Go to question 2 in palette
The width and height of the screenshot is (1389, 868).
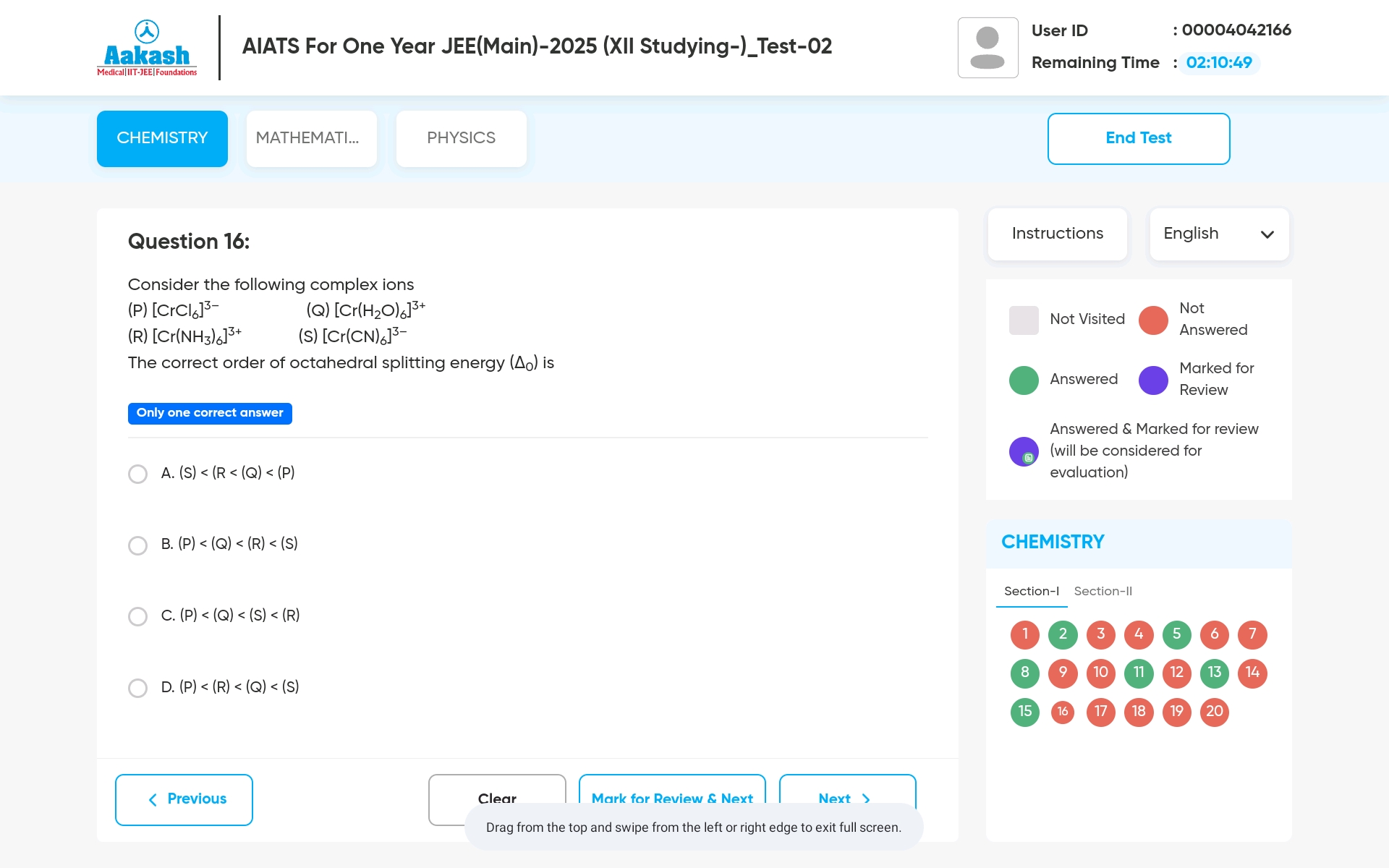[x=1063, y=634]
